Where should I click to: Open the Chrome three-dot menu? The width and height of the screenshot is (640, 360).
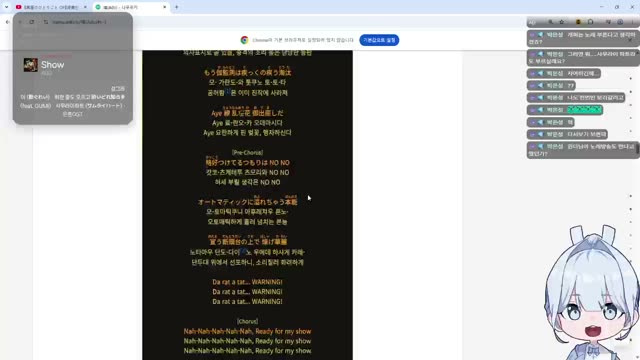click(632, 22)
